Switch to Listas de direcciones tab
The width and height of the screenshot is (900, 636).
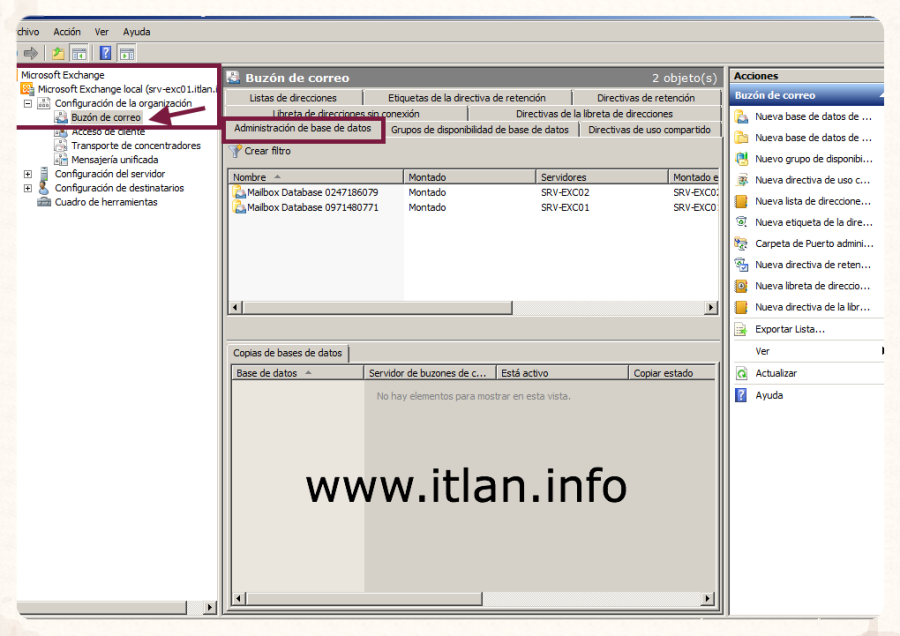click(x=292, y=98)
